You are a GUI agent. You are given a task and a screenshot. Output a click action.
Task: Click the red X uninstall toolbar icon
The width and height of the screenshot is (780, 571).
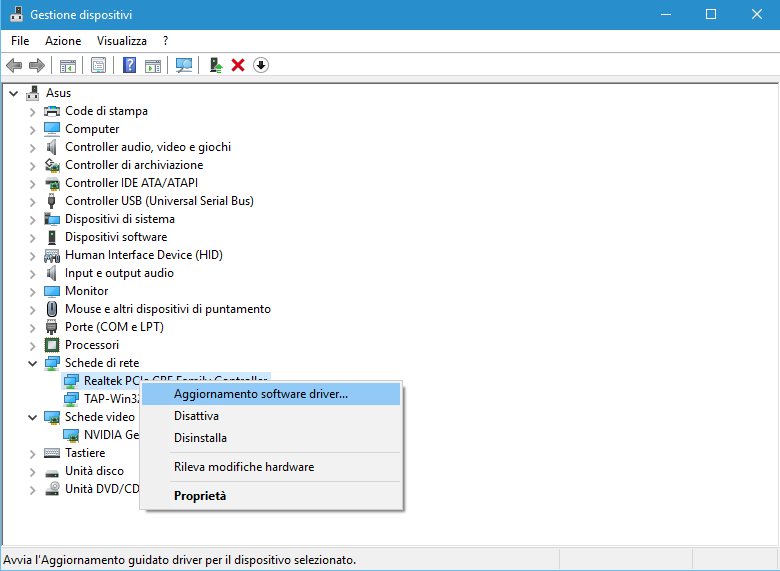coord(238,65)
